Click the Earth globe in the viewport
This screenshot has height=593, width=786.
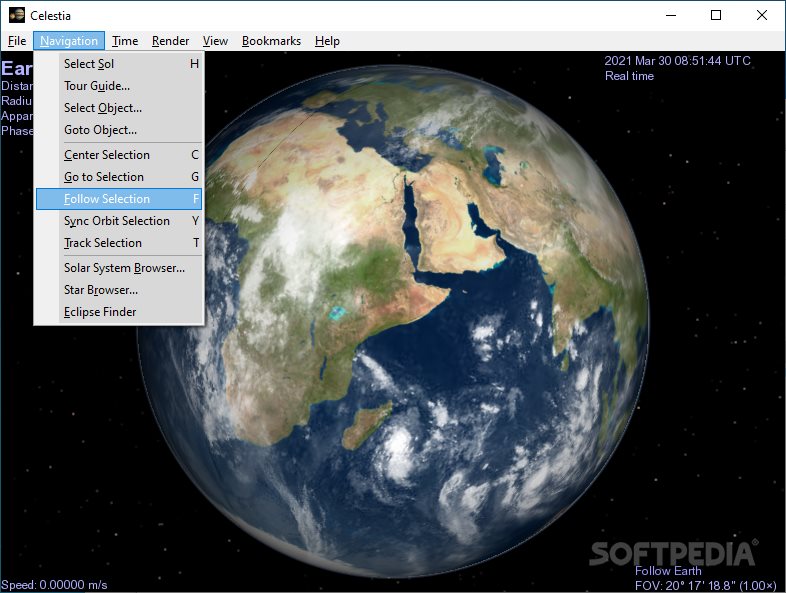[393, 321]
